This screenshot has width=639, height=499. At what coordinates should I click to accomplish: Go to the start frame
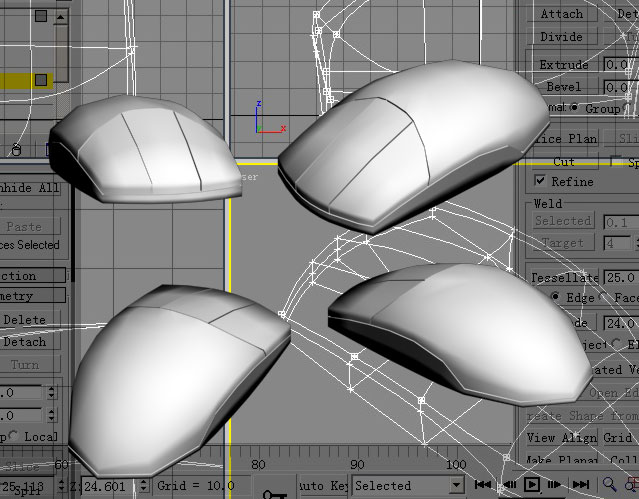(484, 486)
